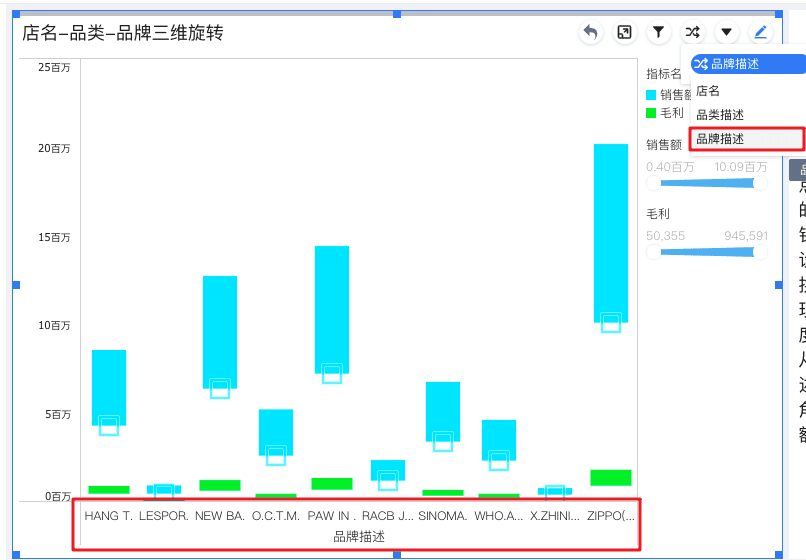The width and height of the screenshot is (806, 560).
Task: Click the '50,355' 毛利 min value
Action: point(666,236)
